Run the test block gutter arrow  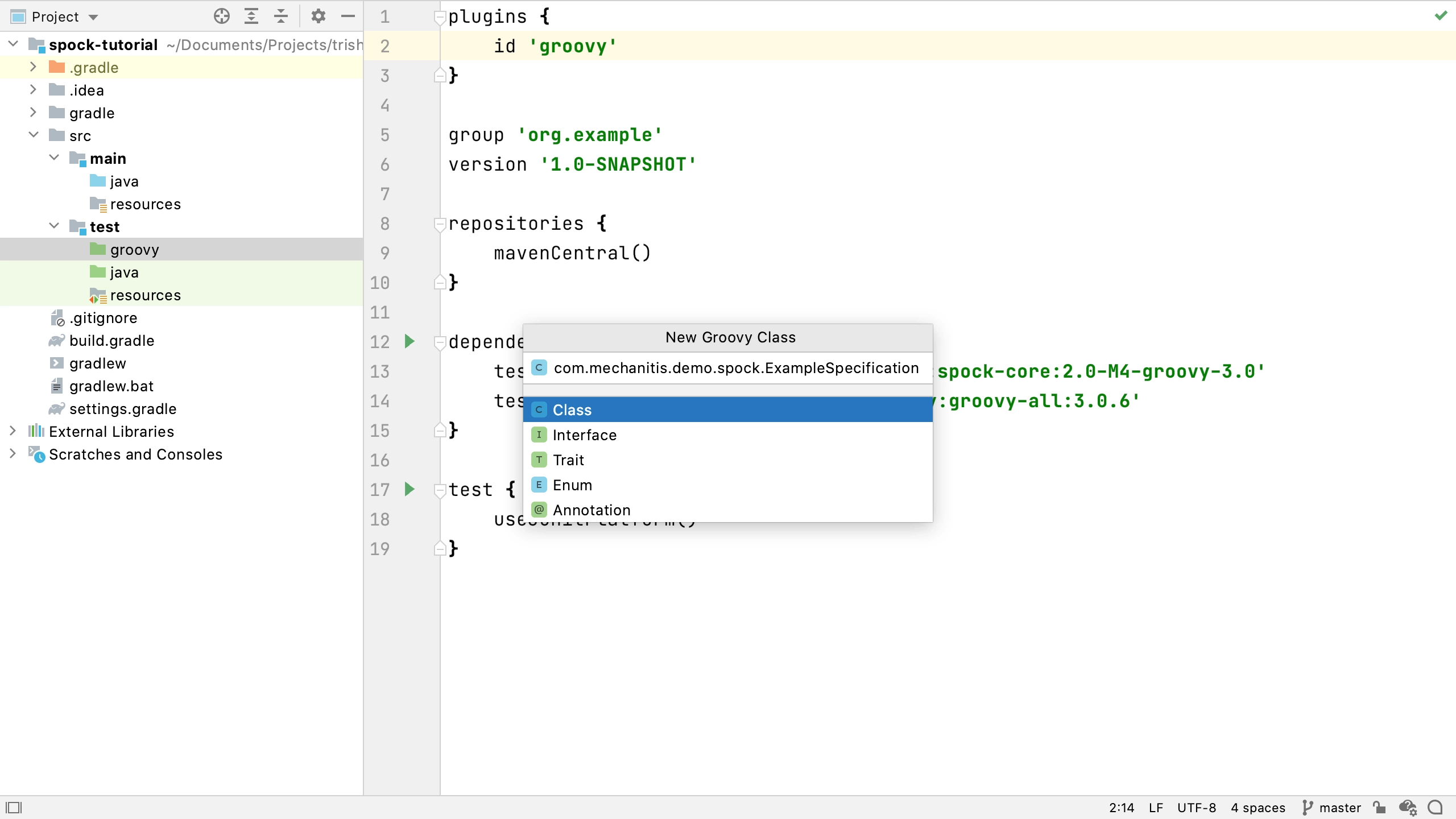(409, 489)
